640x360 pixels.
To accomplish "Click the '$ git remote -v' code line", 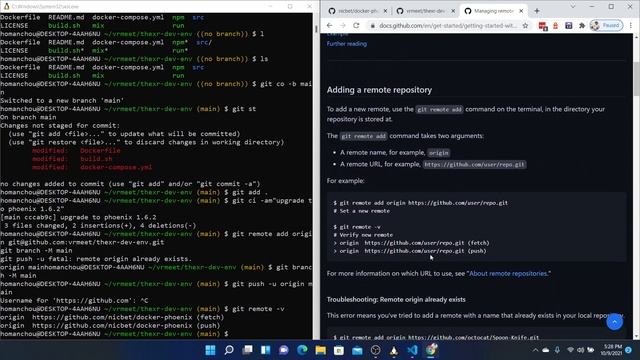I will click(x=357, y=227).
